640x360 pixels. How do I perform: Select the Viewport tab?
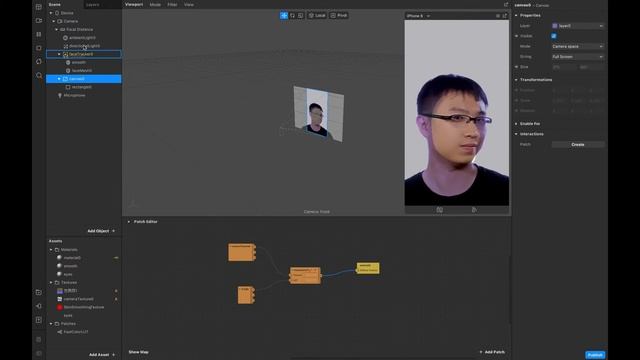tap(134, 4)
